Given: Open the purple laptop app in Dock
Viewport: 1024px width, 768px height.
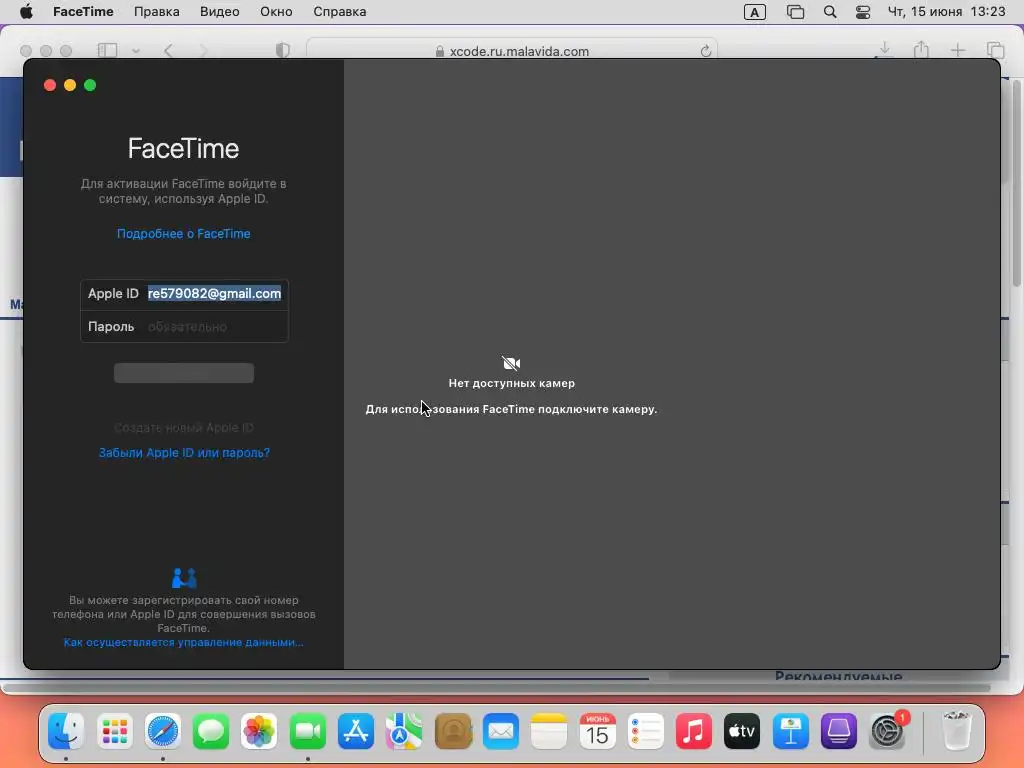Looking at the screenshot, I should [x=839, y=731].
